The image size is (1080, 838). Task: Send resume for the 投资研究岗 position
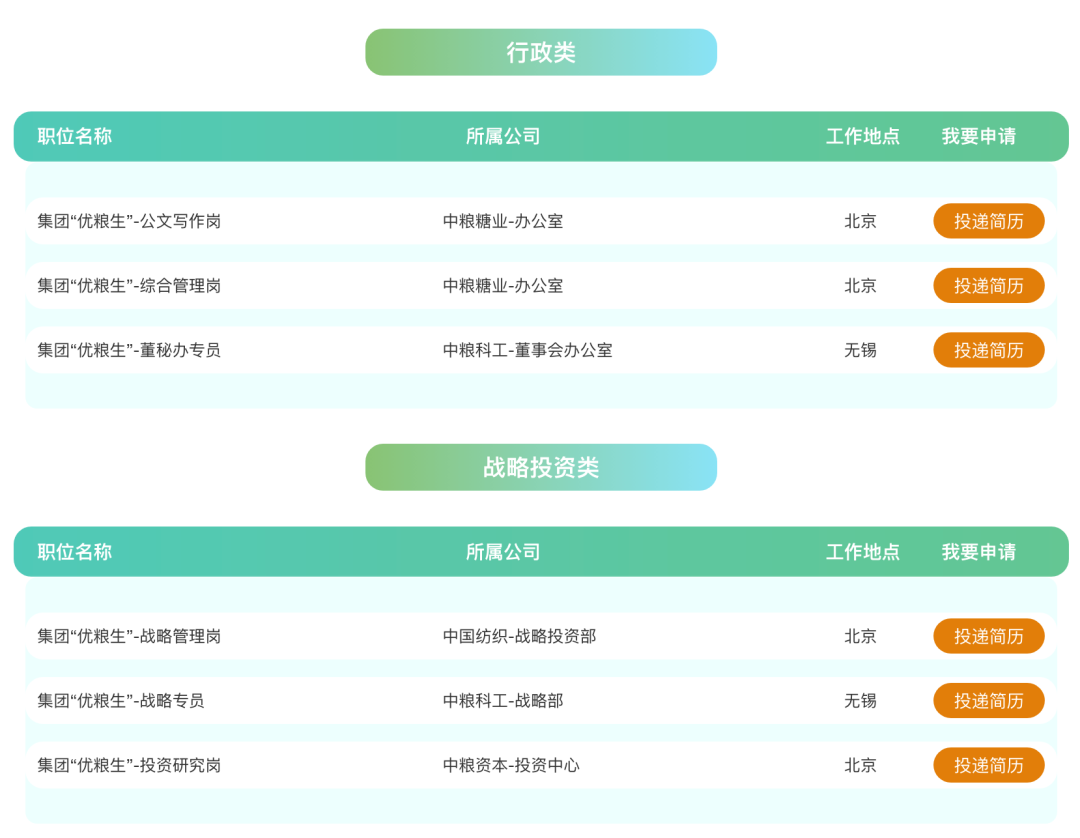coord(988,765)
